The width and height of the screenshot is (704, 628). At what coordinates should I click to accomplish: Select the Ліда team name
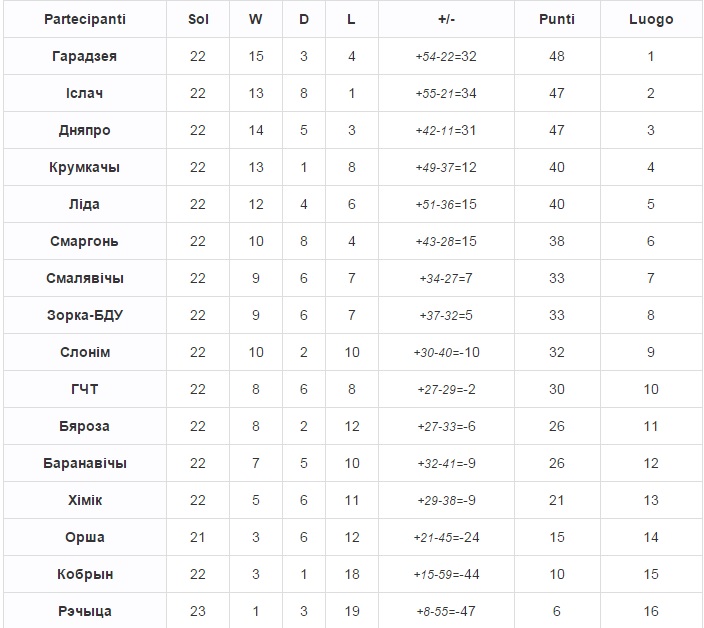[x=85, y=204]
